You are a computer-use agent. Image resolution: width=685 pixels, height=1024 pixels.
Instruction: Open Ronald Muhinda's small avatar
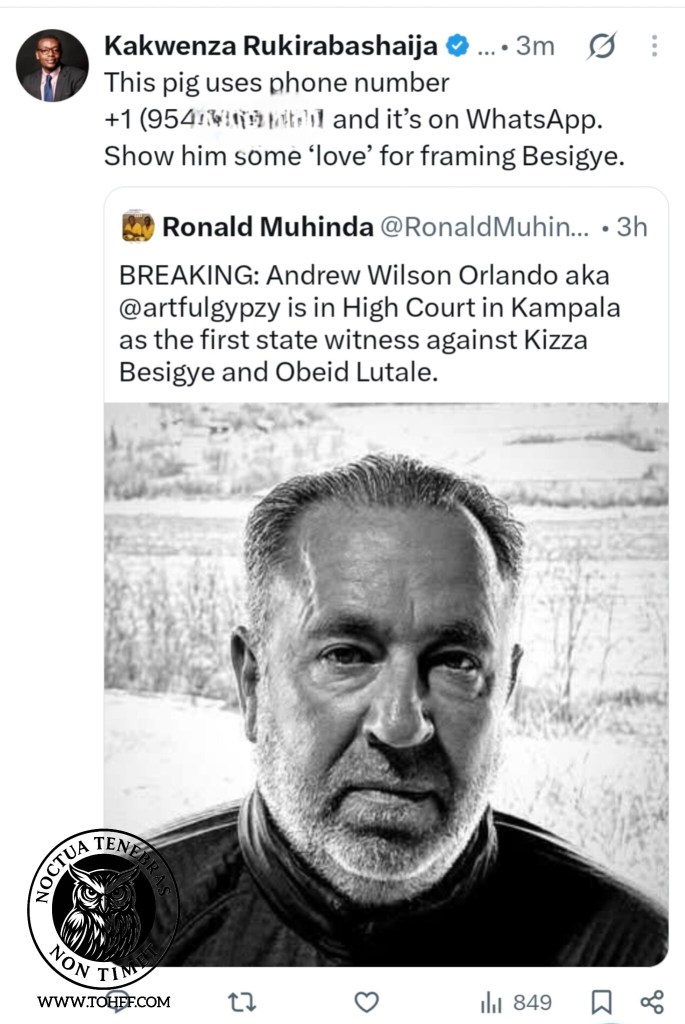[x=138, y=227]
